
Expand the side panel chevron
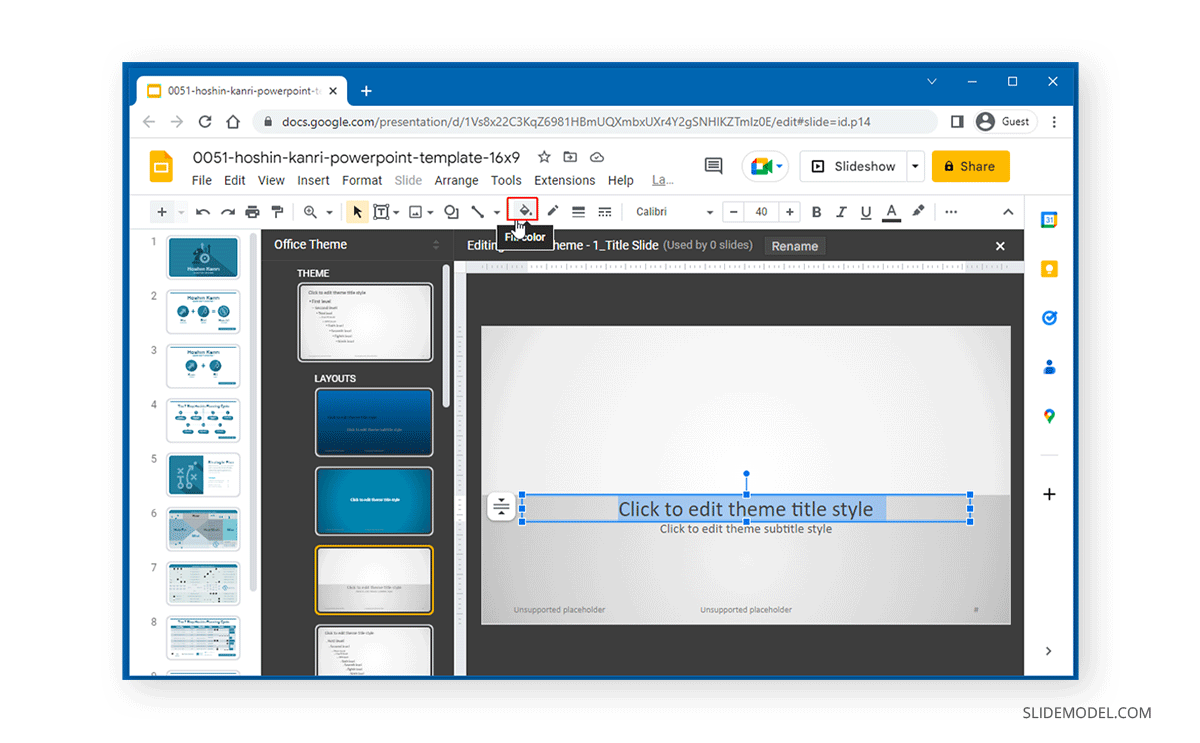(1048, 651)
